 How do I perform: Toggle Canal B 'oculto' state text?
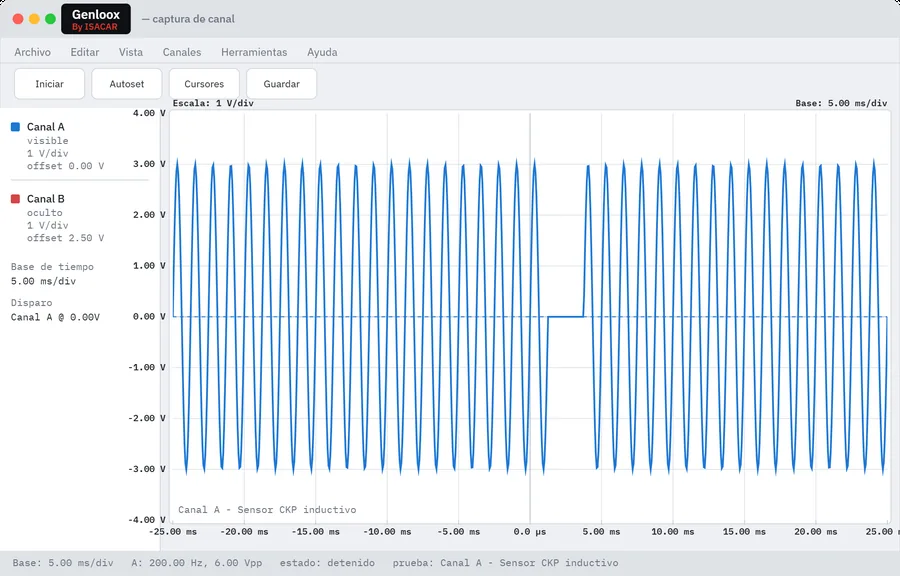[45, 212]
